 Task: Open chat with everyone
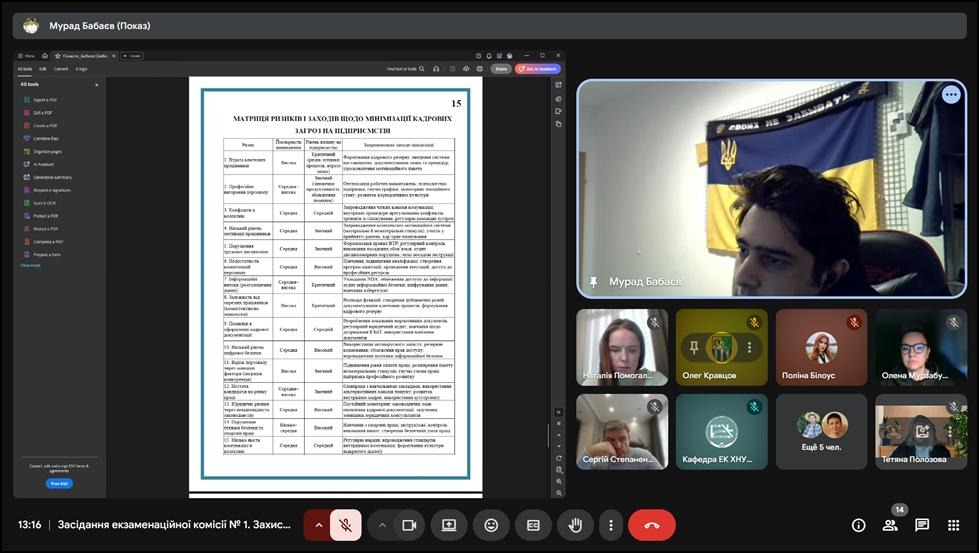(922, 525)
